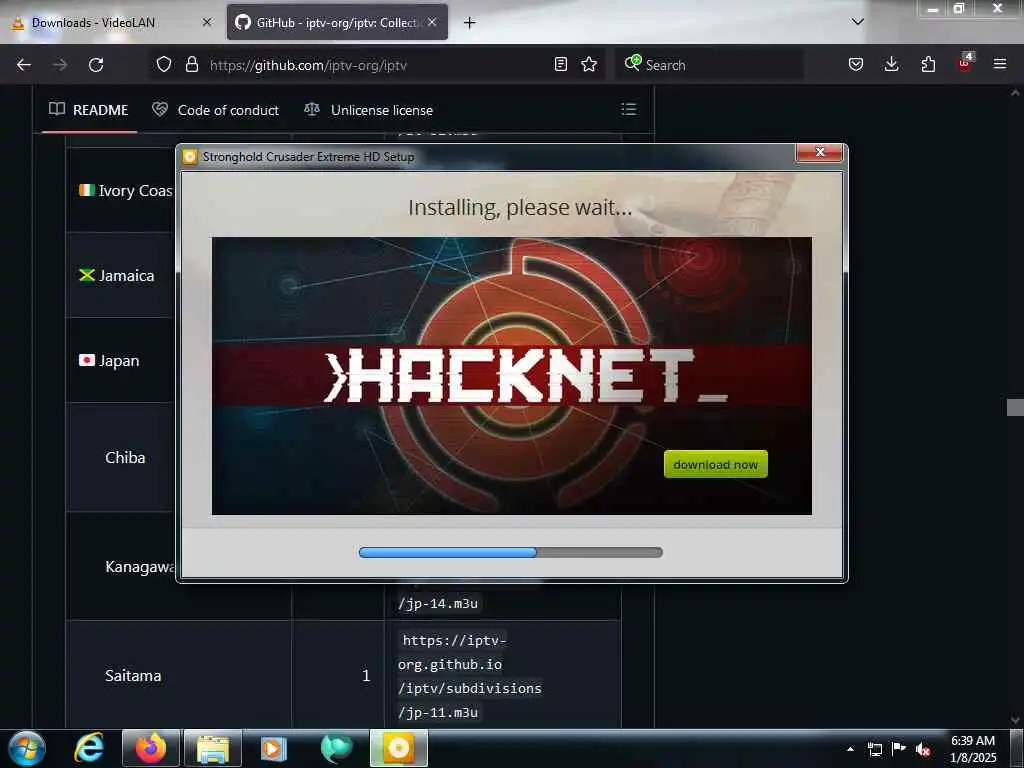This screenshot has width=1024, height=768.
Task: Open a new browser tab
Action: [470, 23]
